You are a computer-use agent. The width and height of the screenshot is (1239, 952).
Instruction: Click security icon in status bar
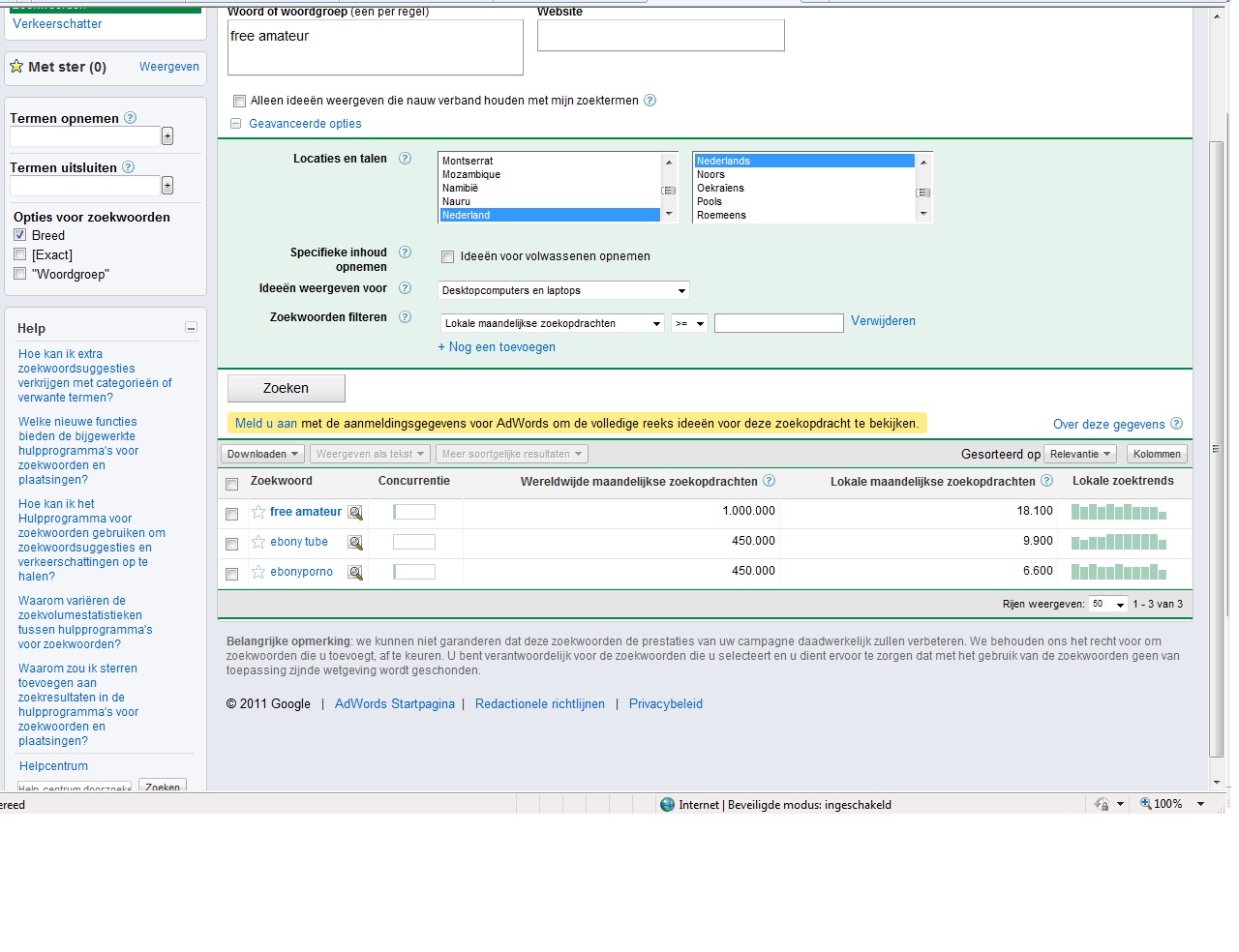coord(1102,804)
